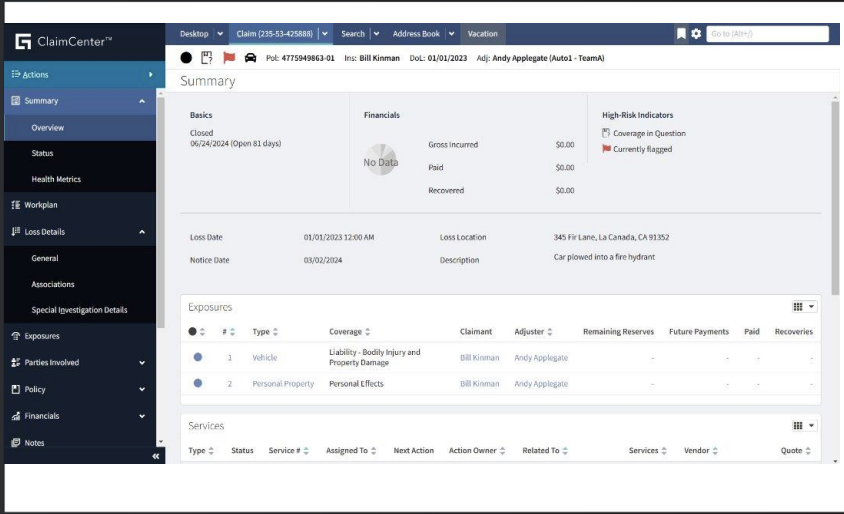This screenshot has height=514, width=844.
Task: Open the Vehicle exposure link
Action: coord(264,357)
